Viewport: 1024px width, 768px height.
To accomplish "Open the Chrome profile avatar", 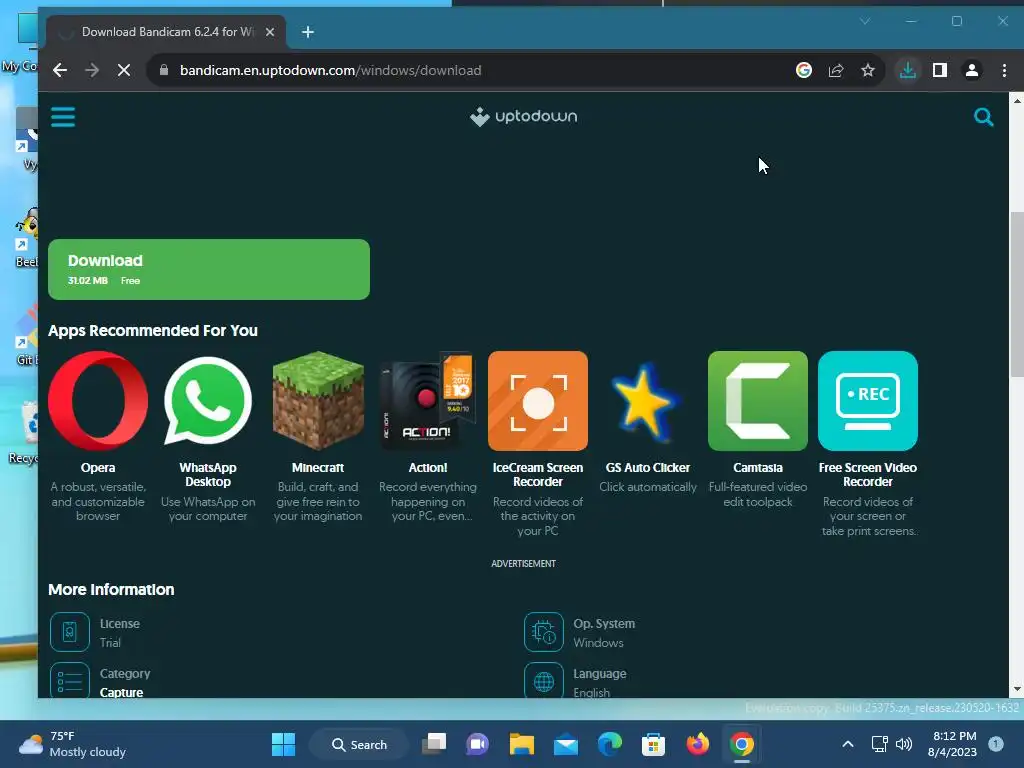I will click(x=972, y=70).
